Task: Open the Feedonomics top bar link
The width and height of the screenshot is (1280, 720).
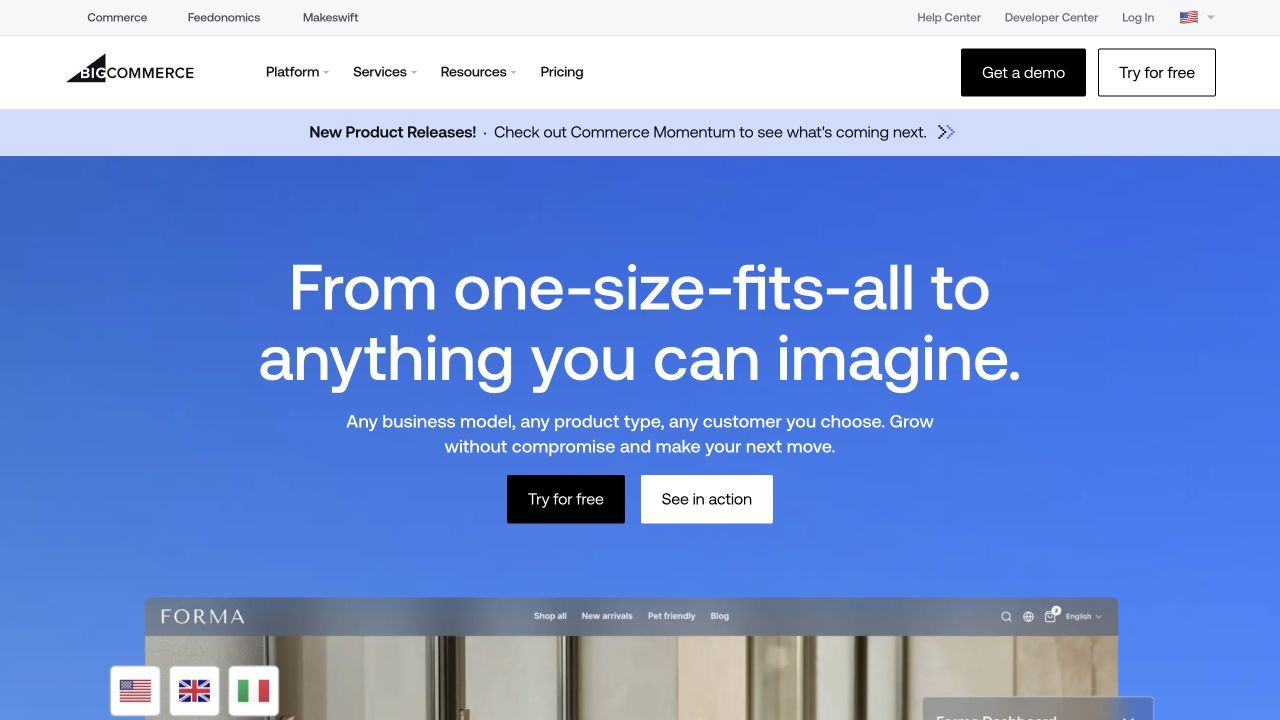Action: point(224,17)
